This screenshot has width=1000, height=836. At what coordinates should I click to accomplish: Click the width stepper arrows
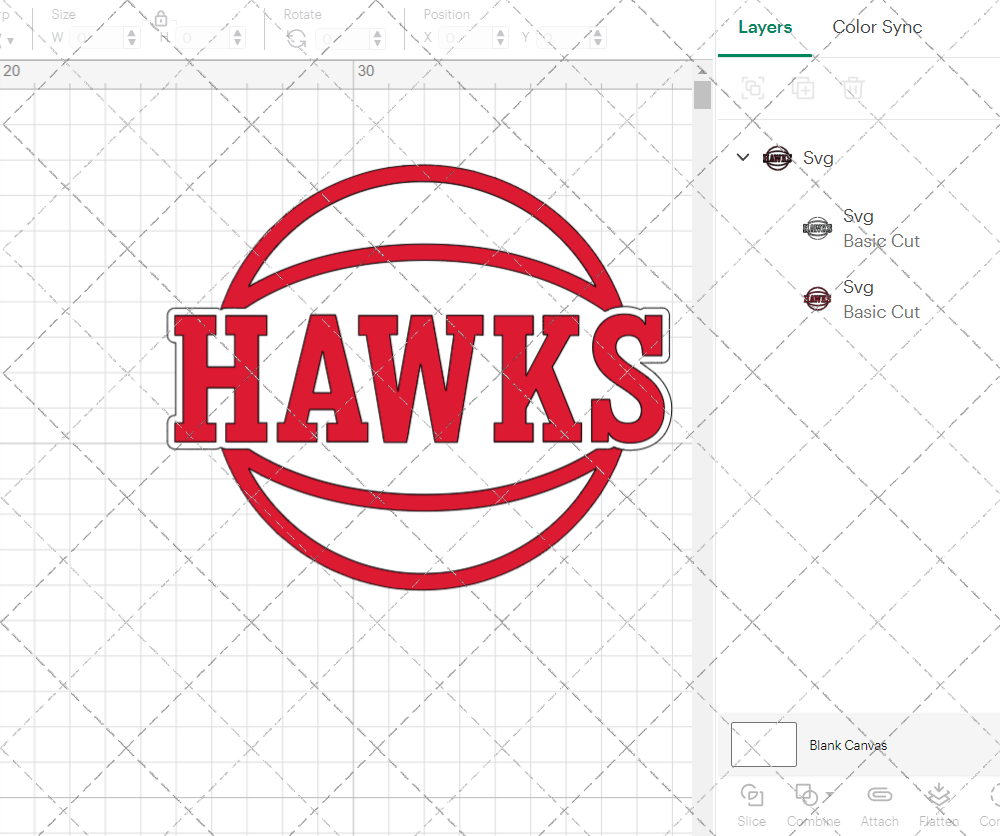pyautogui.click(x=132, y=38)
